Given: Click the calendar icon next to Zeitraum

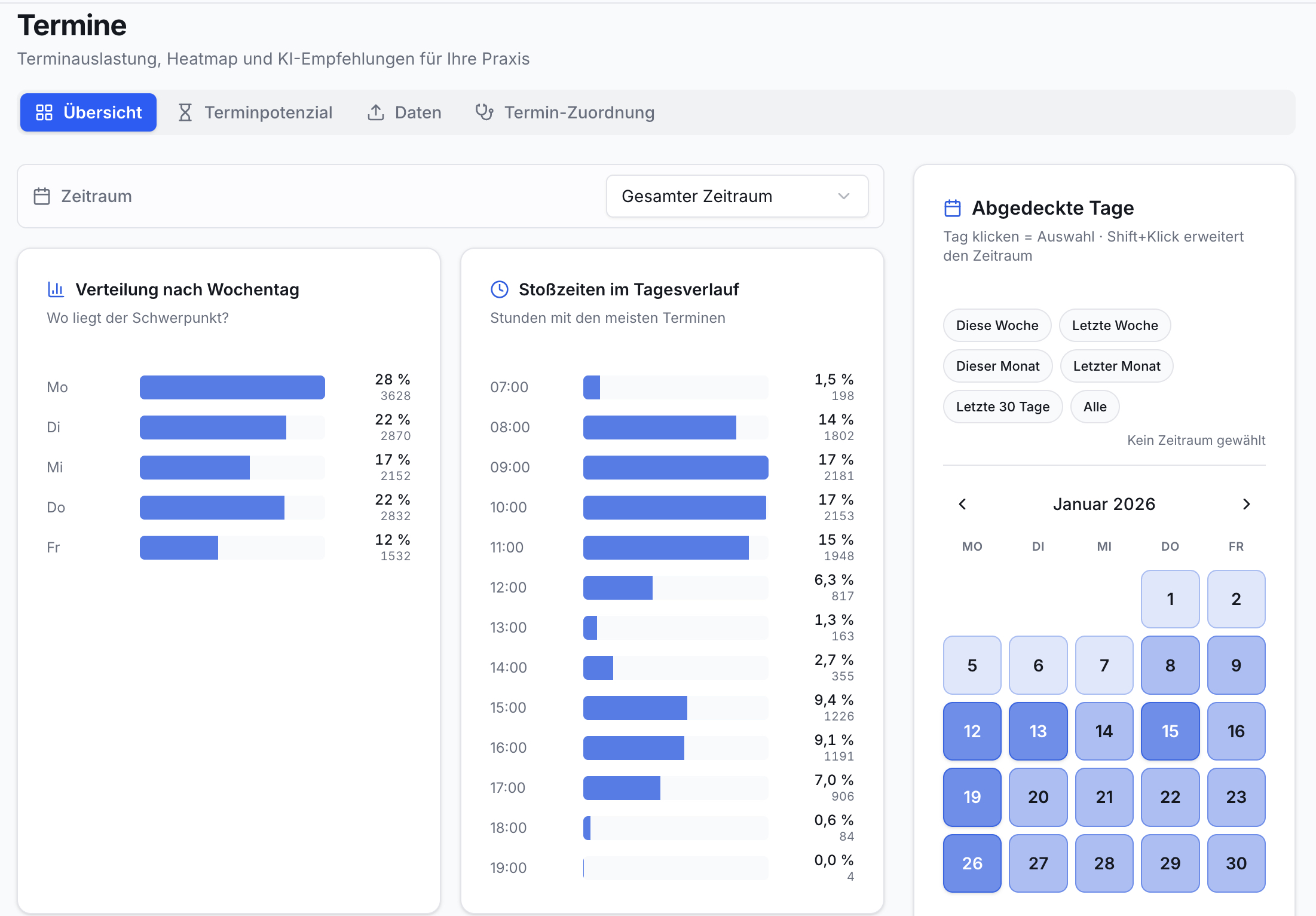Looking at the screenshot, I should tap(42, 196).
